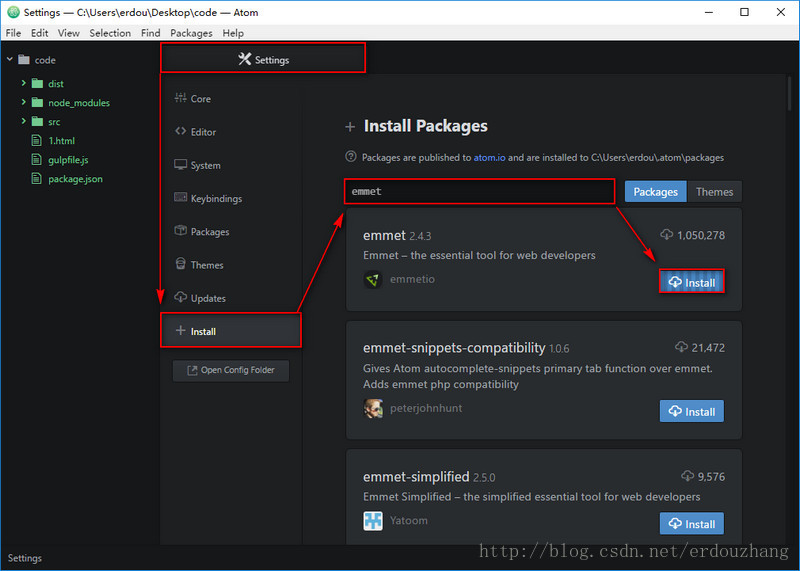Click the Themes paint bucket icon

pyautogui.click(x=180, y=264)
